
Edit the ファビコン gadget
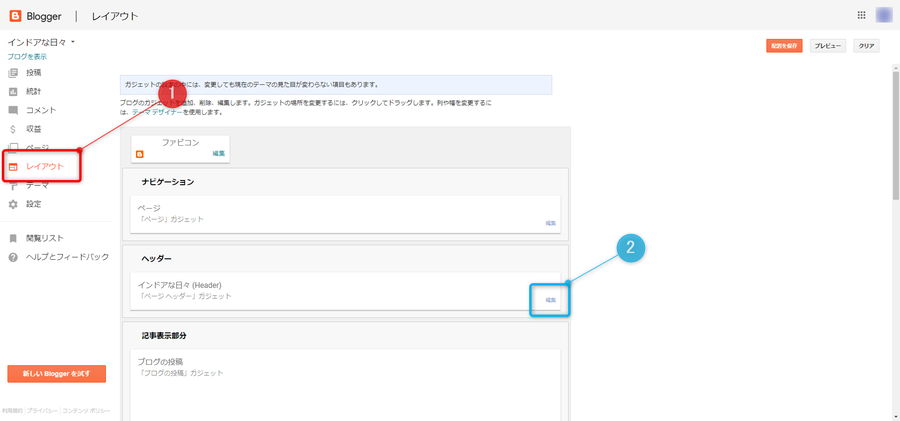point(219,153)
